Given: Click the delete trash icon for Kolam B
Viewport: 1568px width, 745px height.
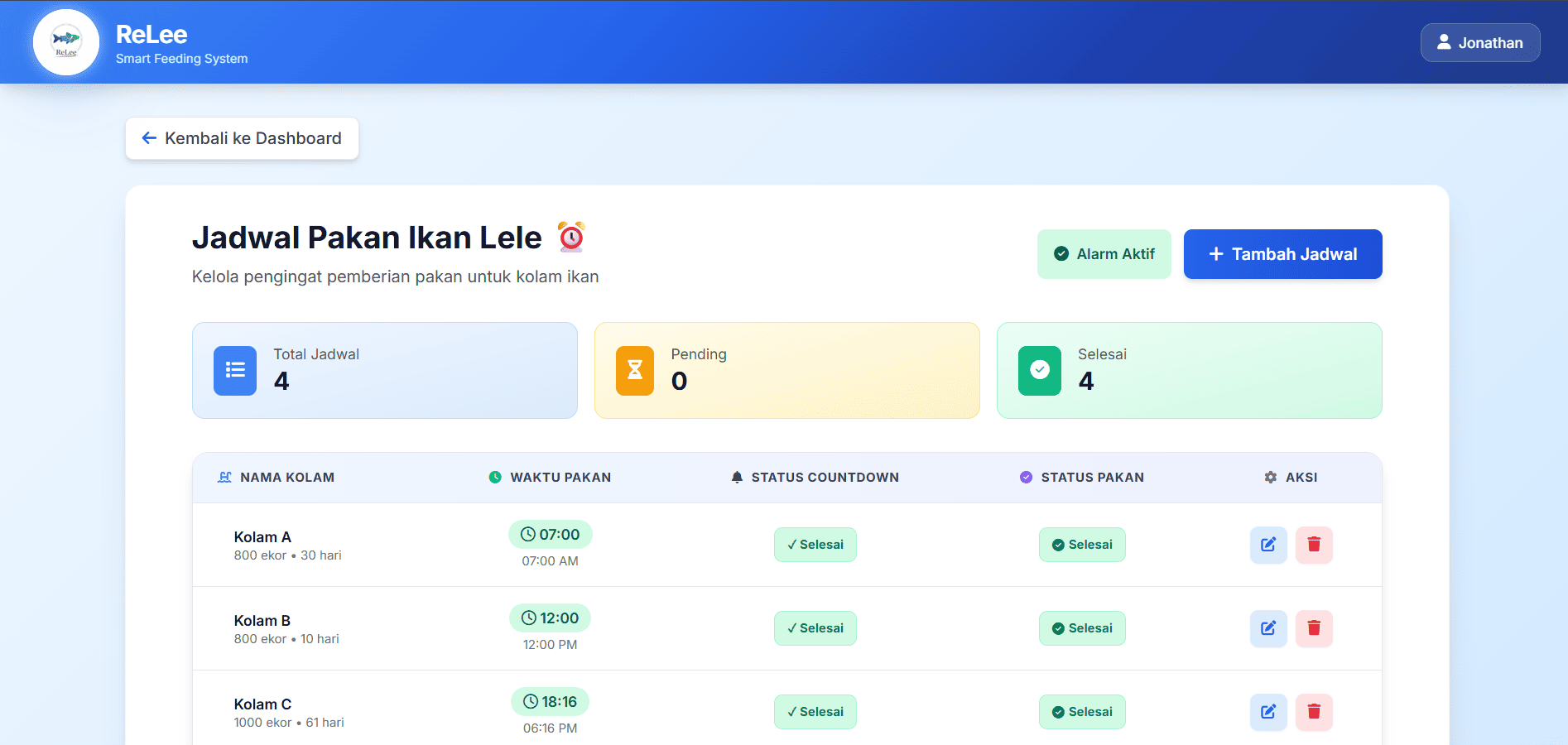Looking at the screenshot, I should 1314,628.
